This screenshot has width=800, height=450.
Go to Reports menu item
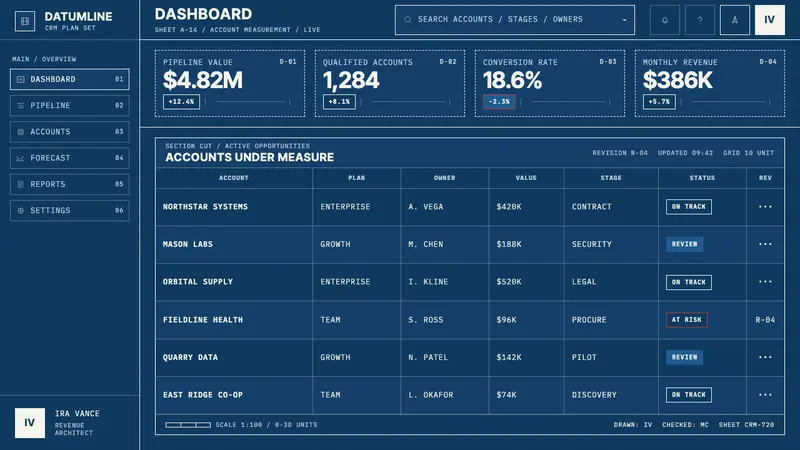tap(69, 185)
